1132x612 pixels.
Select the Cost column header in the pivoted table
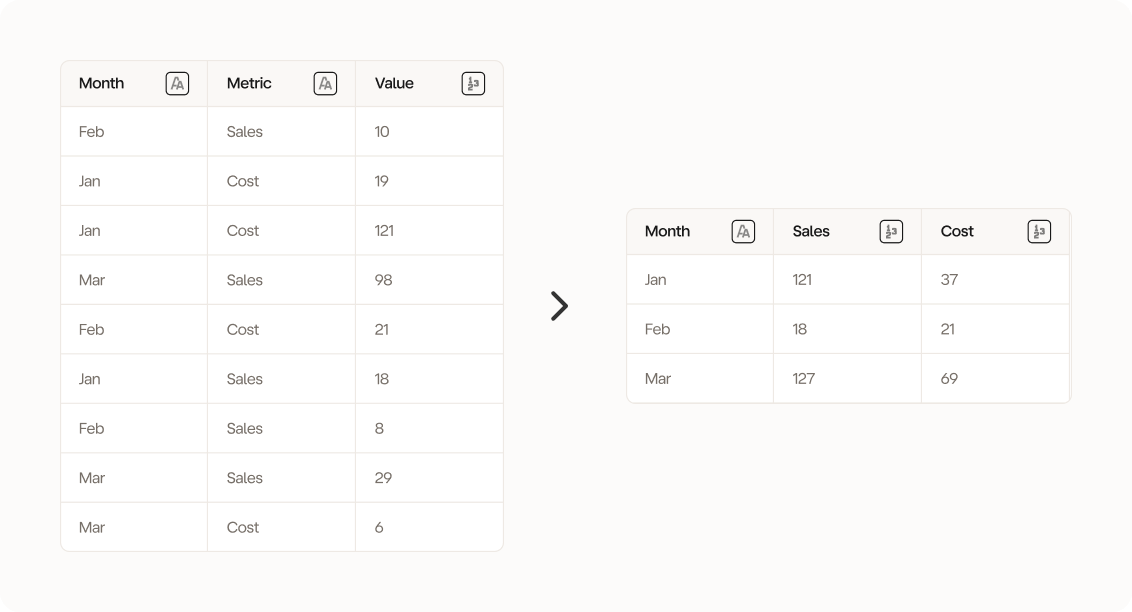point(957,232)
